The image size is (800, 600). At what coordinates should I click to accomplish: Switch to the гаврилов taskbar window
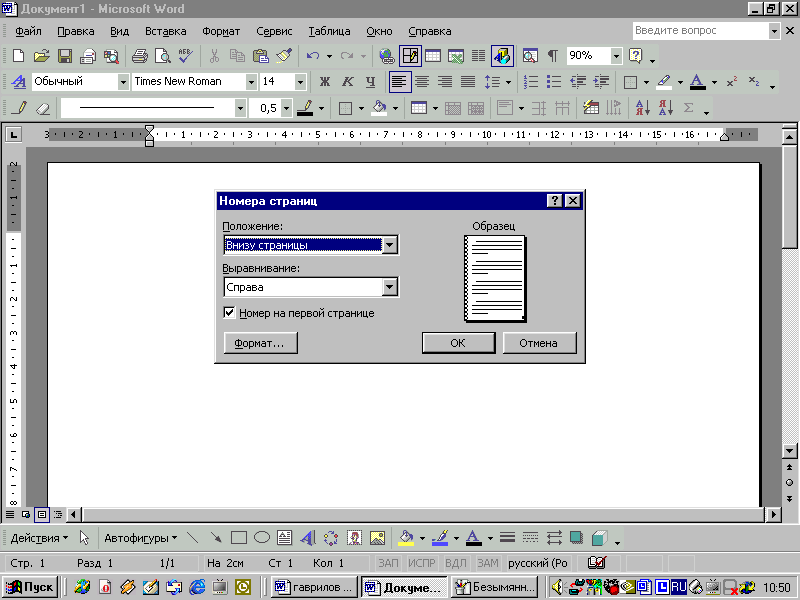[x=314, y=587]
